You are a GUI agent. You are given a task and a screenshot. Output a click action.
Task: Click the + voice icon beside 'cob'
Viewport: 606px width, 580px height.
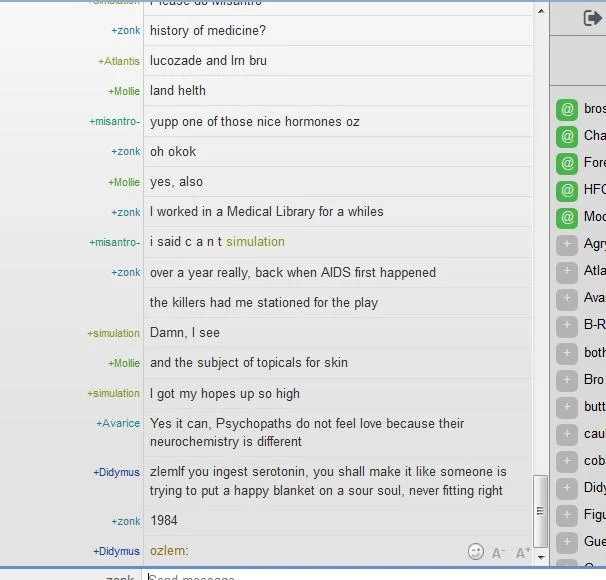pyautogui.click(x=567, y=461)
